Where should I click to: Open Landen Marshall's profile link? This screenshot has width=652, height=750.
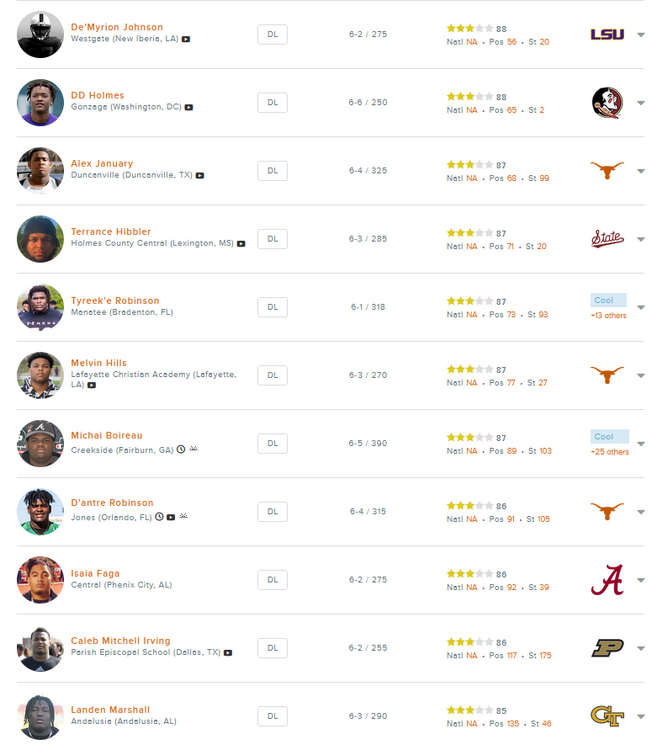click(x=110, y=710)
